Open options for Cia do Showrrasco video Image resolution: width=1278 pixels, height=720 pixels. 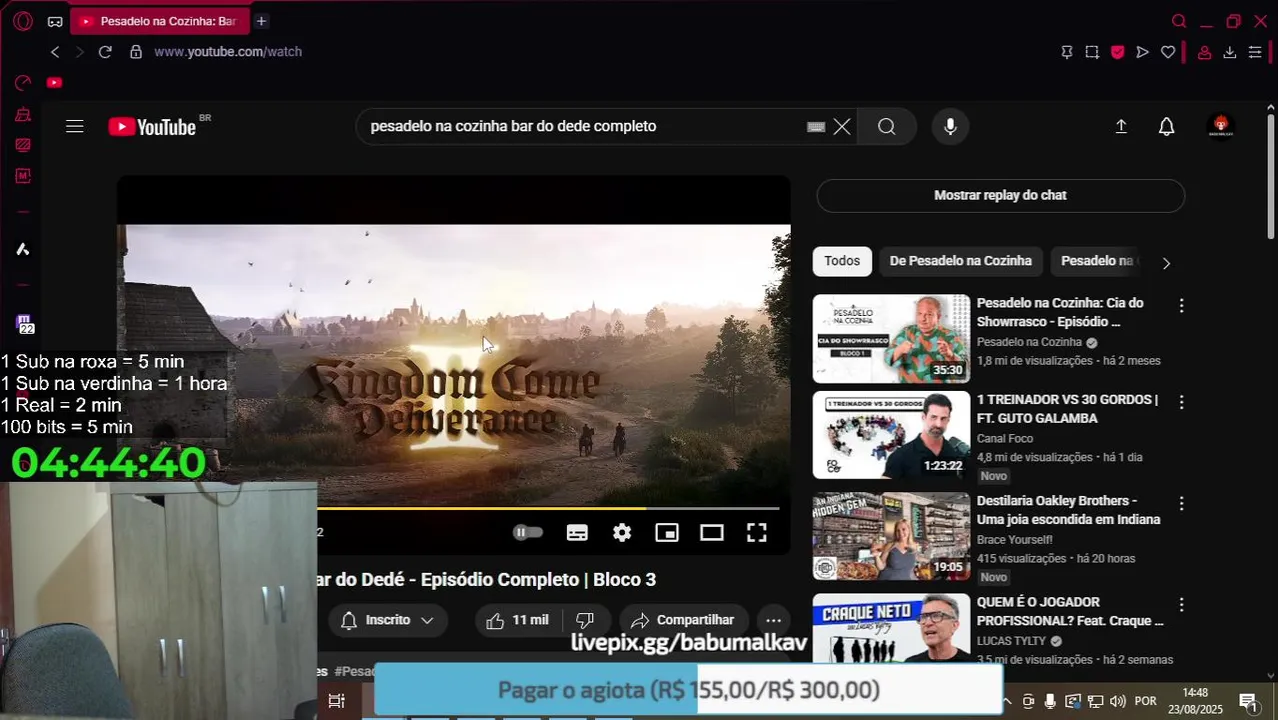point(1181,306)
